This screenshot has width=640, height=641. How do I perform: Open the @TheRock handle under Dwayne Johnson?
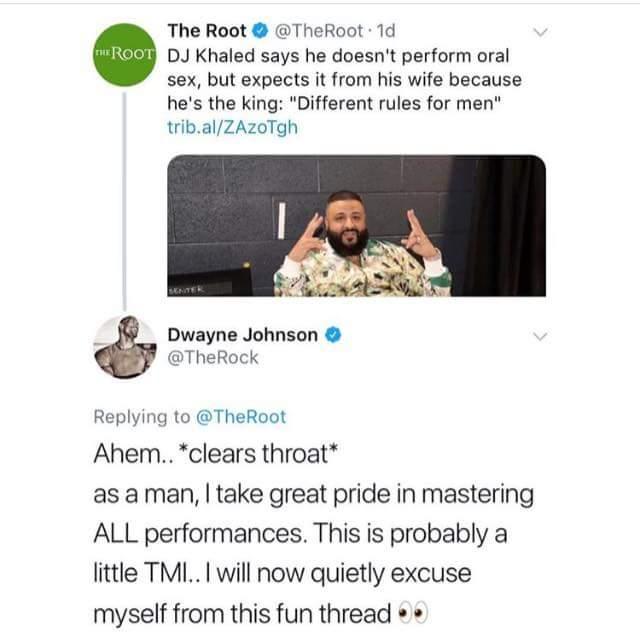(213, 358)
